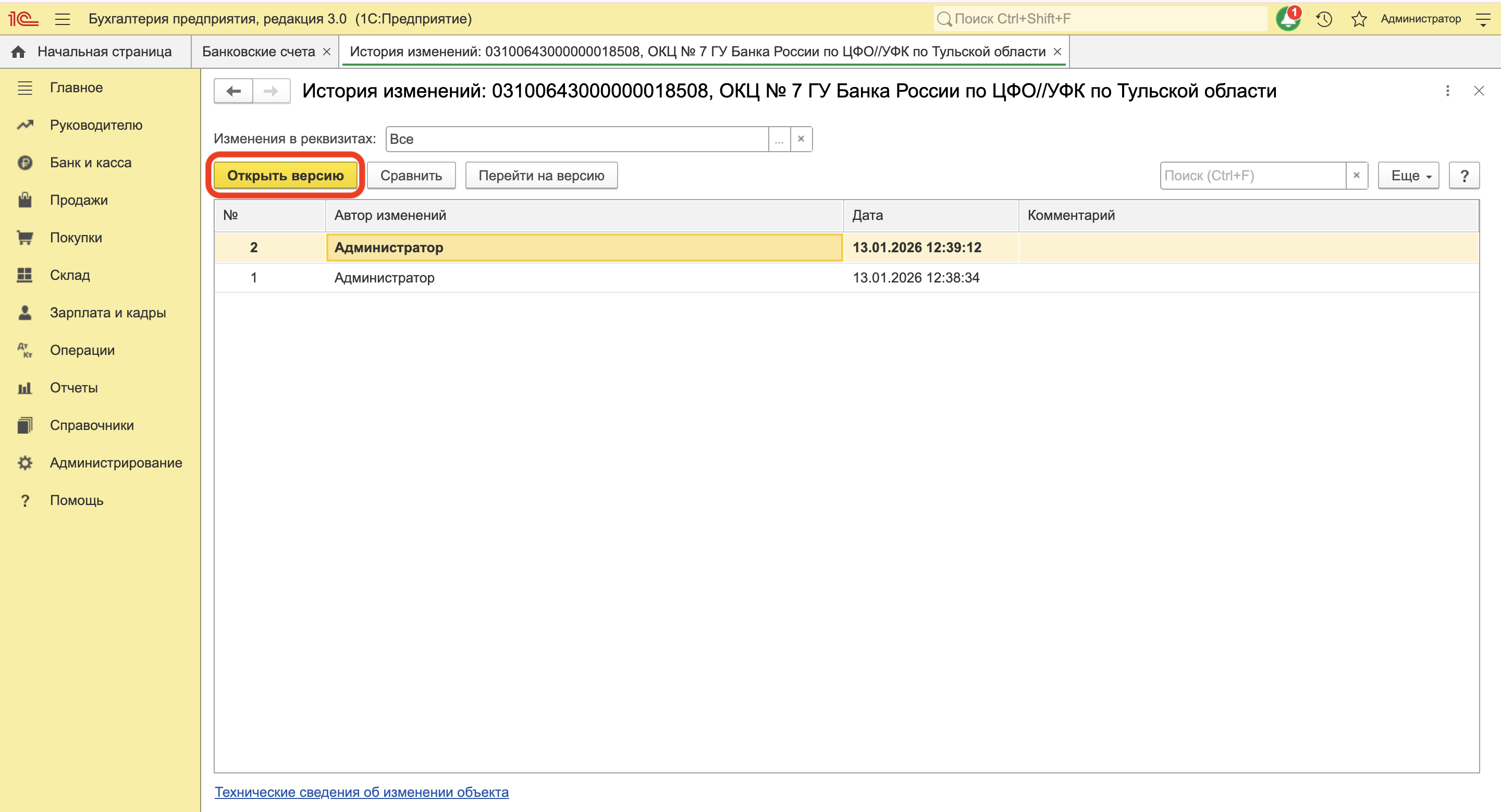Viewport: 1501px width, 812px height.
Task: Click the three-dot more options icon
Action: pos(1447,91)
